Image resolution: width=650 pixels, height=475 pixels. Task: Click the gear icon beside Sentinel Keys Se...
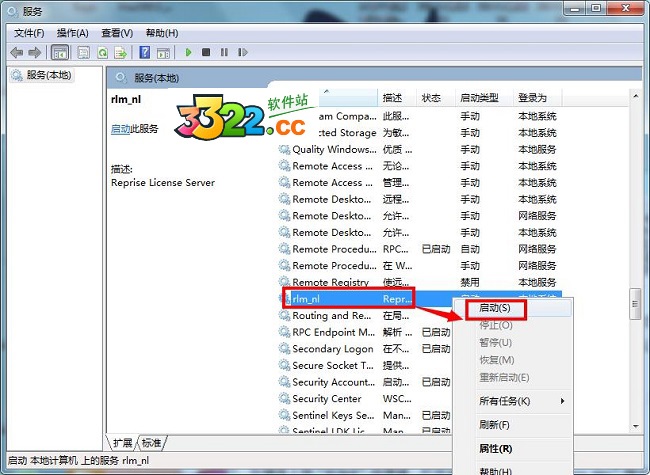tap(284, 415)
